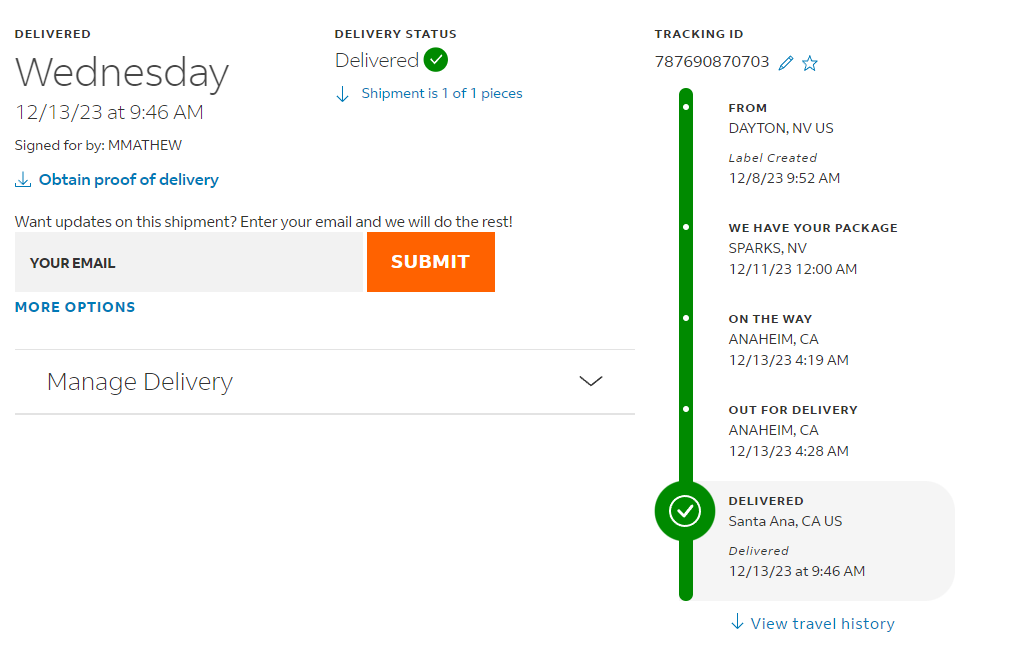
Task: Expand the Manage Delivery chevron
Action: click(591, 381)
